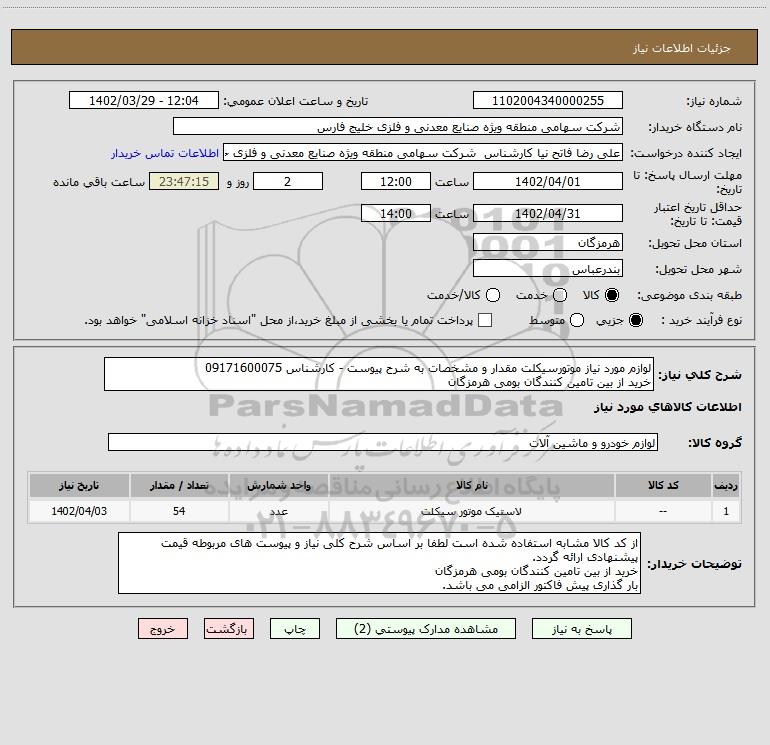The width and height of the screenshot is (770, 745).
Task: Click the validity hour field 14:00
Action: pyautogui.click(x=396, y=214)
